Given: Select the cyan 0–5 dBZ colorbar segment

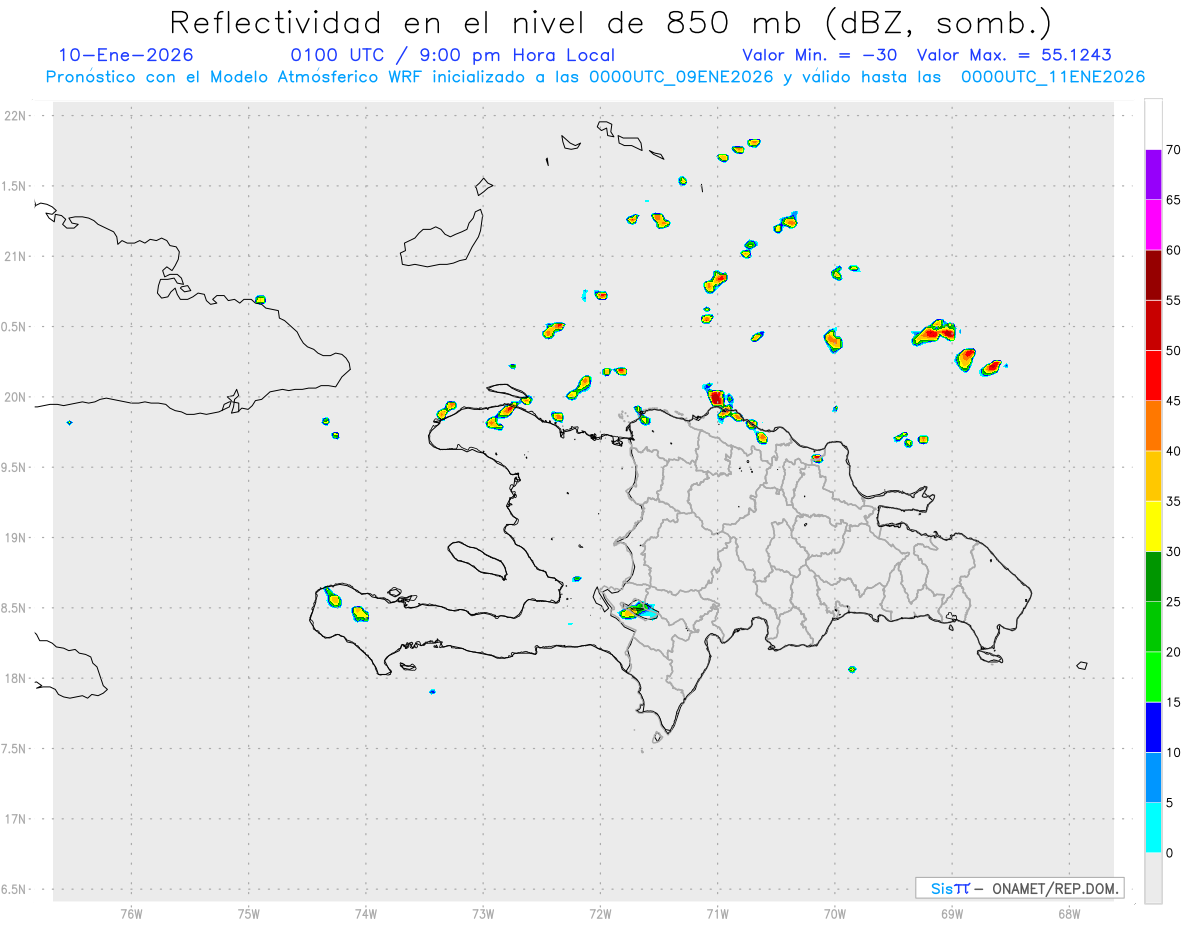Looking at the screenshot, I should (x=1153, y=827).
